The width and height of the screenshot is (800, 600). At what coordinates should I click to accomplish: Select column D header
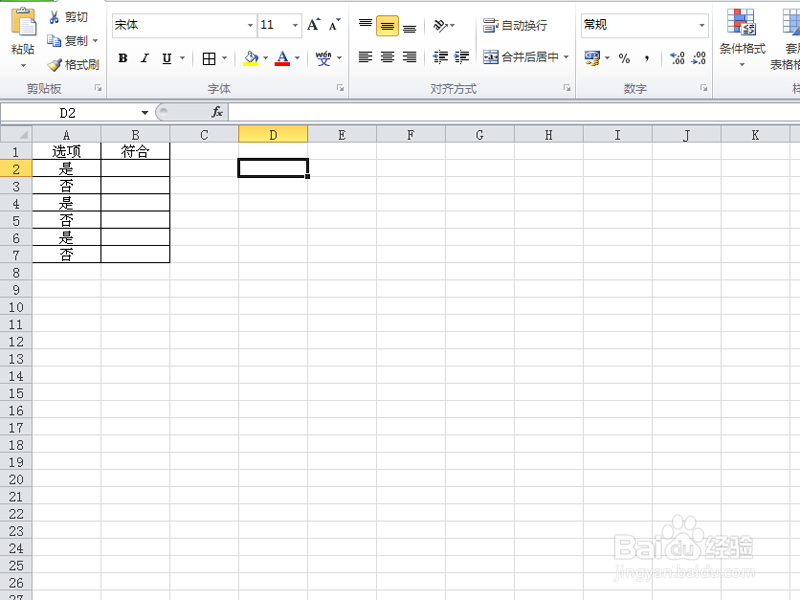[273, 135]
